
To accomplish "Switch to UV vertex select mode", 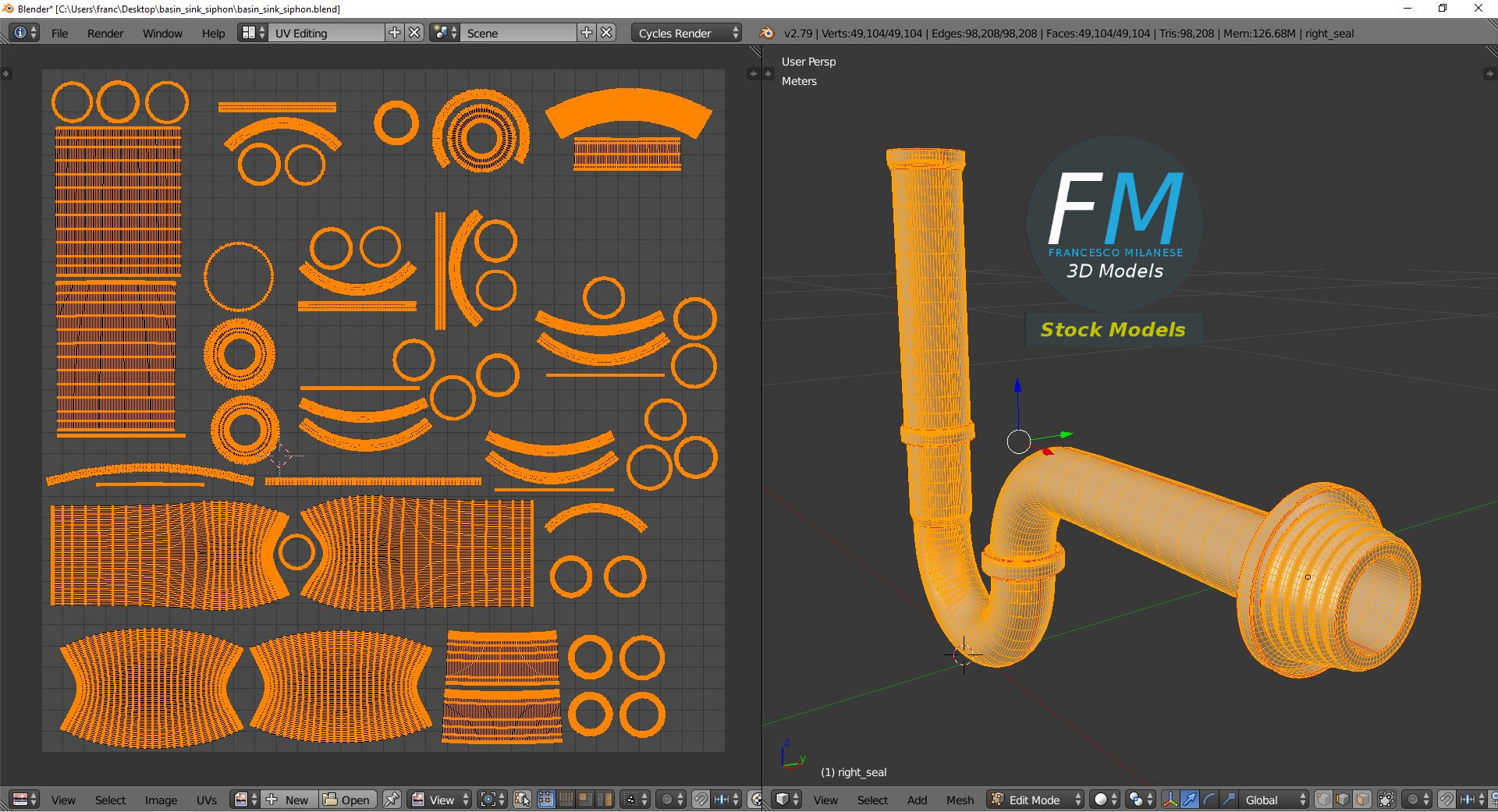I will [x=546, y=800].
